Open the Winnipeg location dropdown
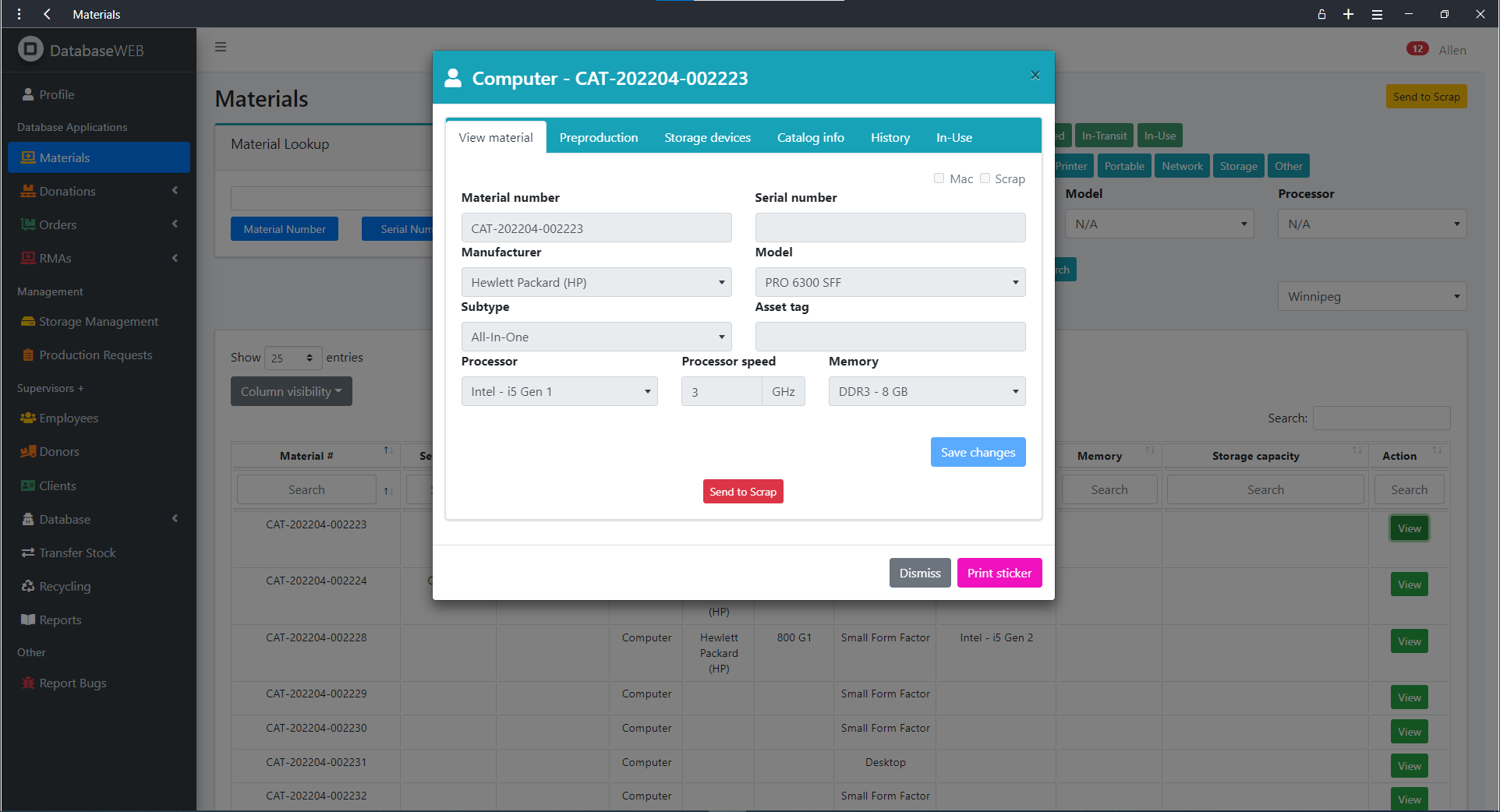 point(1372,296)
